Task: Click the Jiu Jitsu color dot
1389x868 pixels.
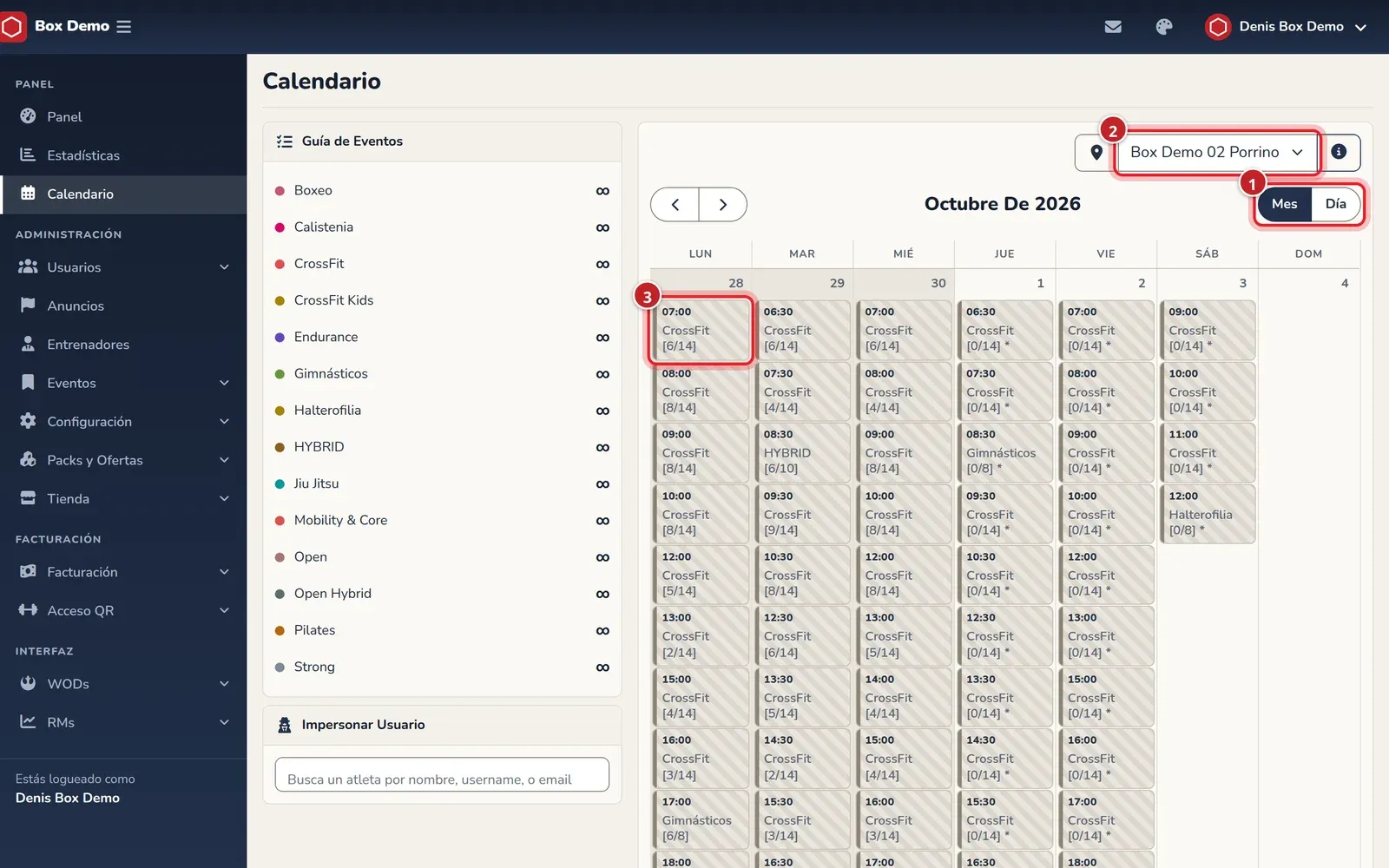Action: [280, 484]
